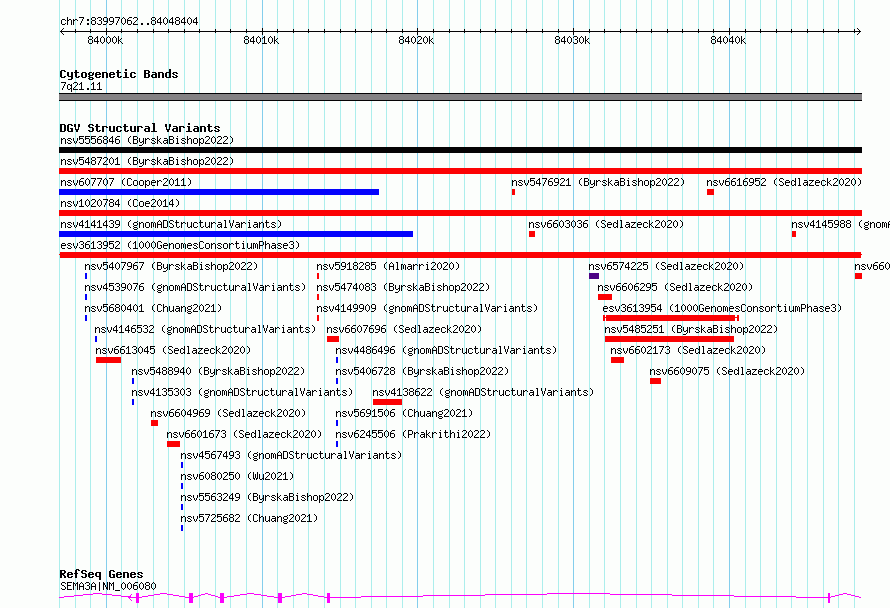Open nsv5918285 (Almarri2020) label
The image size is (890, 608).
coord(388,266)
